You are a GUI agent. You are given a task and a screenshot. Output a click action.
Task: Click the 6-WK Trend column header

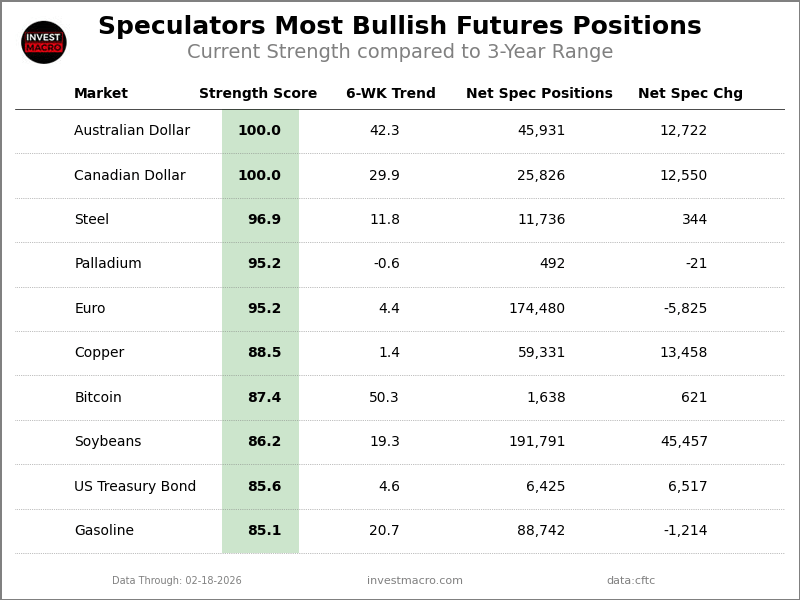pos(390,94)
